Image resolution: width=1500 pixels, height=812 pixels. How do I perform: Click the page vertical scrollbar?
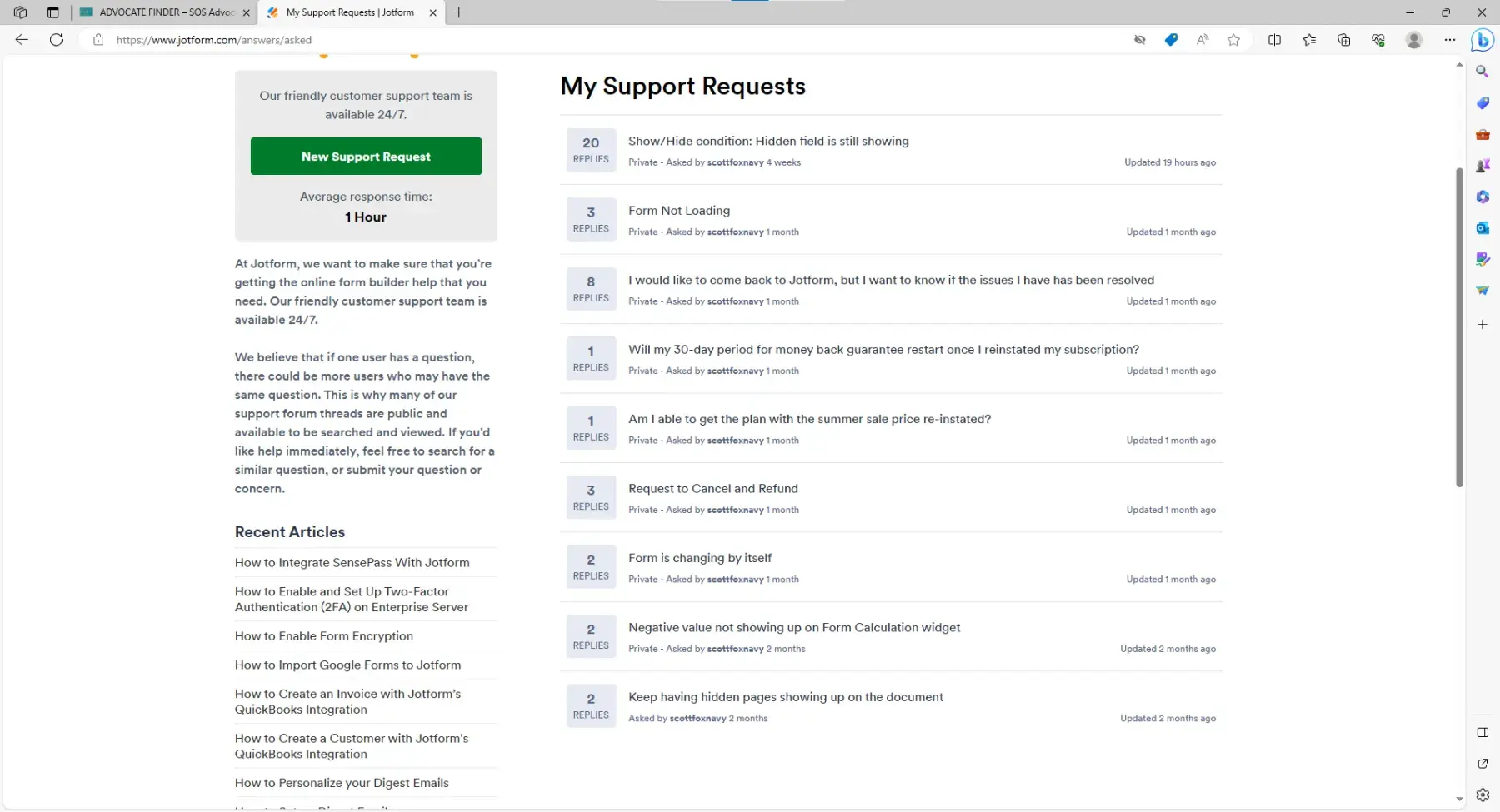(x=1459, y=326)
